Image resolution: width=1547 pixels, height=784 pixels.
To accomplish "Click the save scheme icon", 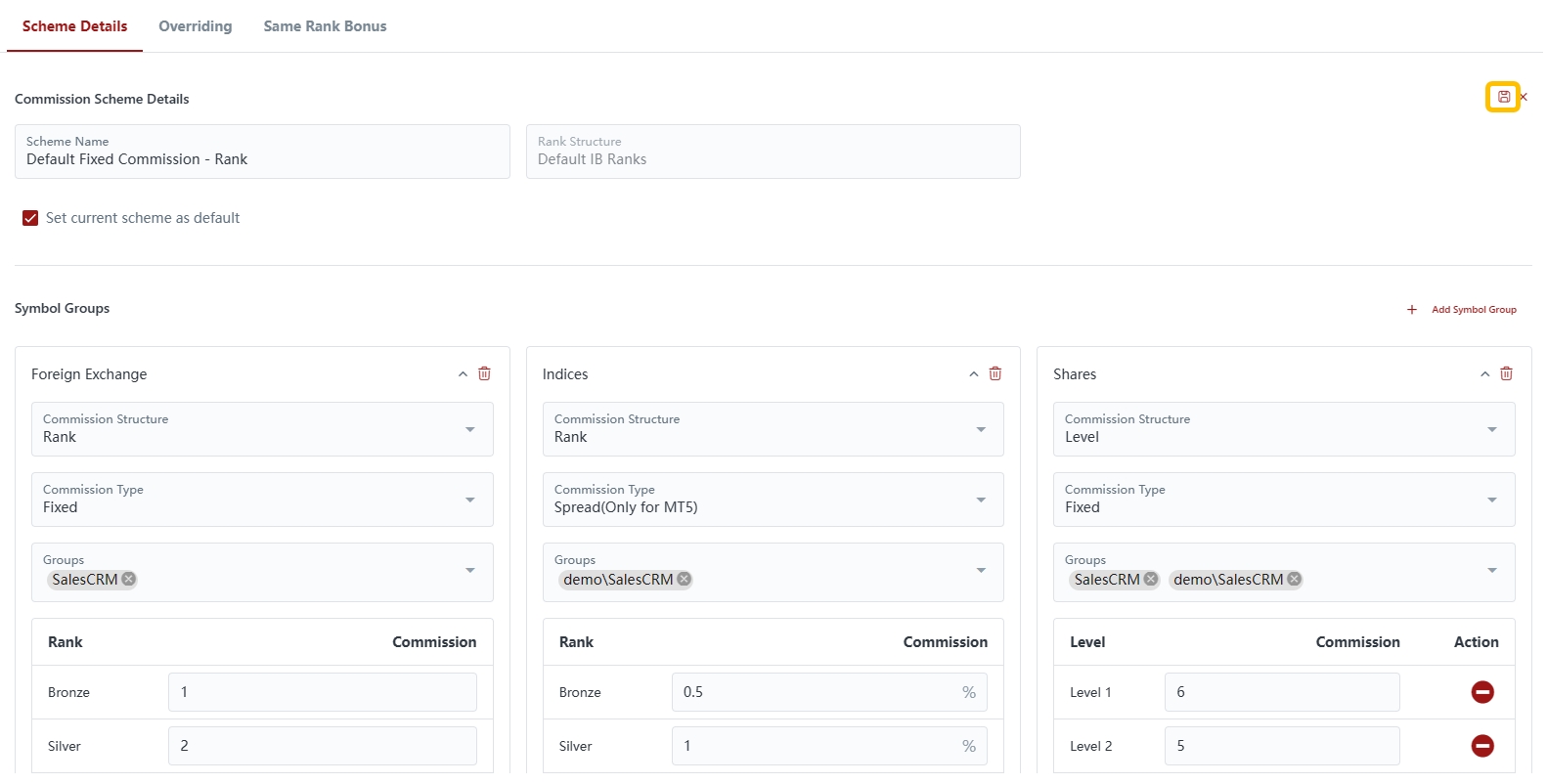I will click(x=1503, y=97).
